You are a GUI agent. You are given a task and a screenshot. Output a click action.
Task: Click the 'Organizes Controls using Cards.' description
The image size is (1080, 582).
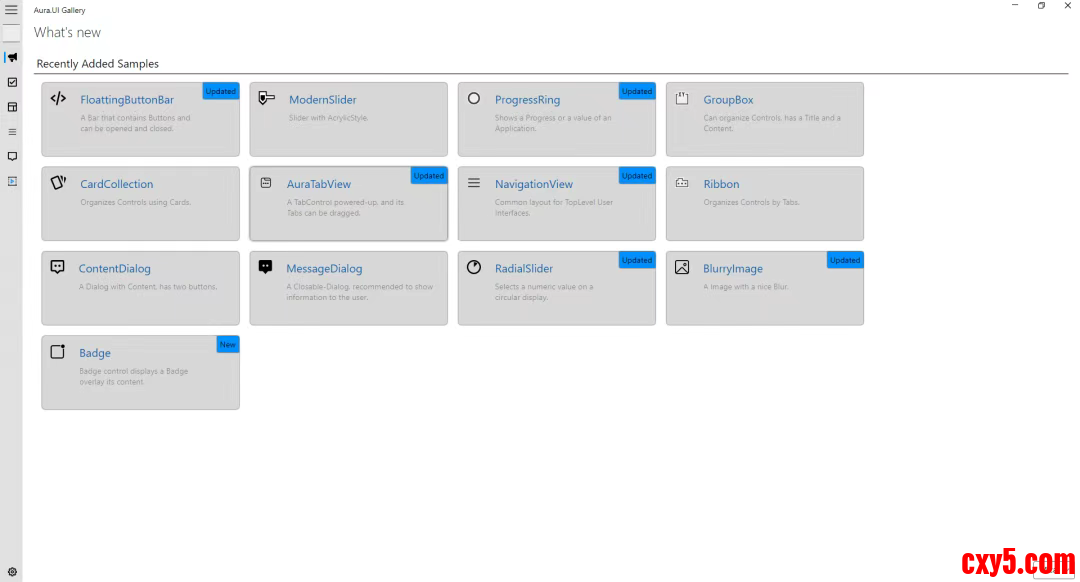coord(136,202)
